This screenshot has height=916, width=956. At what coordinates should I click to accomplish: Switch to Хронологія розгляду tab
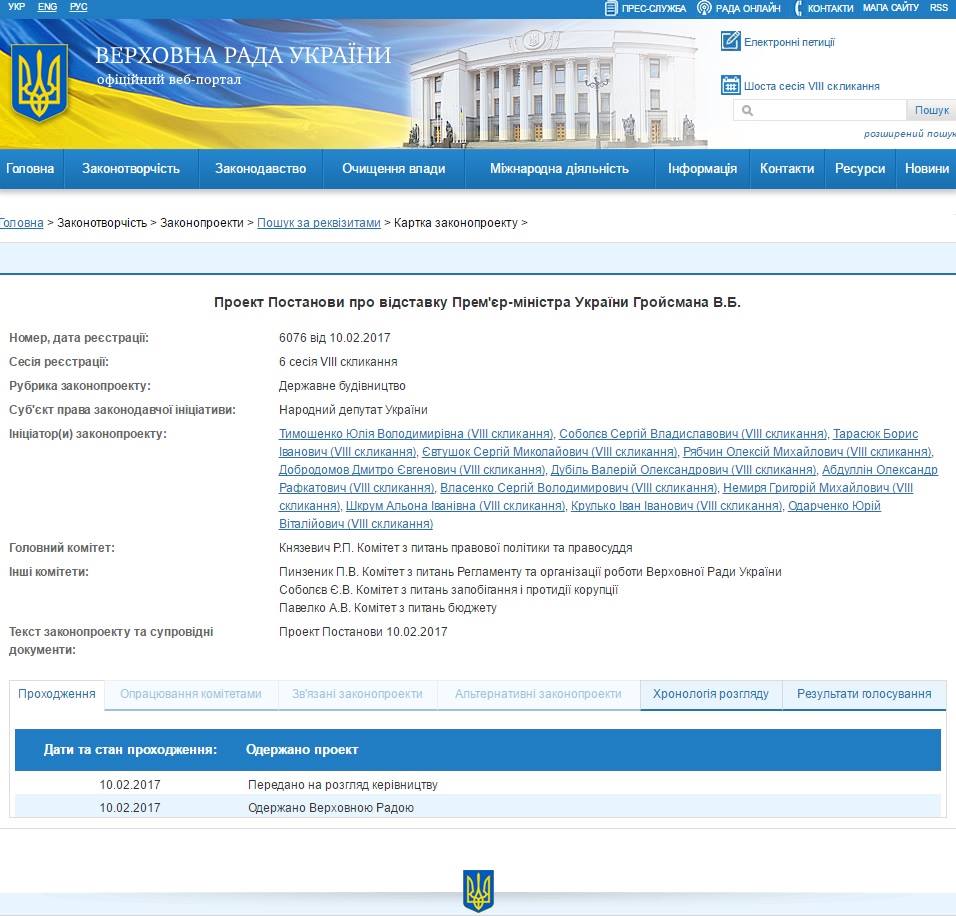(710, 694)
